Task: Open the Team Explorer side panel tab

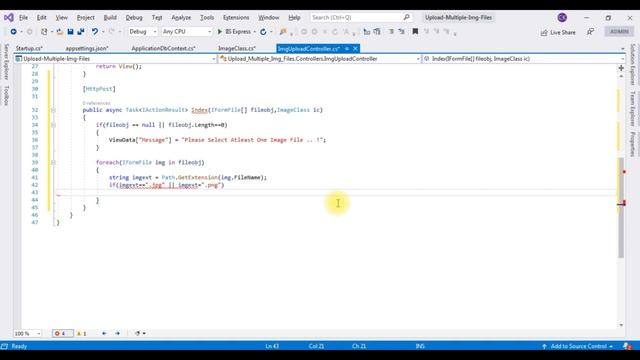Action: [x=633, y=109]
